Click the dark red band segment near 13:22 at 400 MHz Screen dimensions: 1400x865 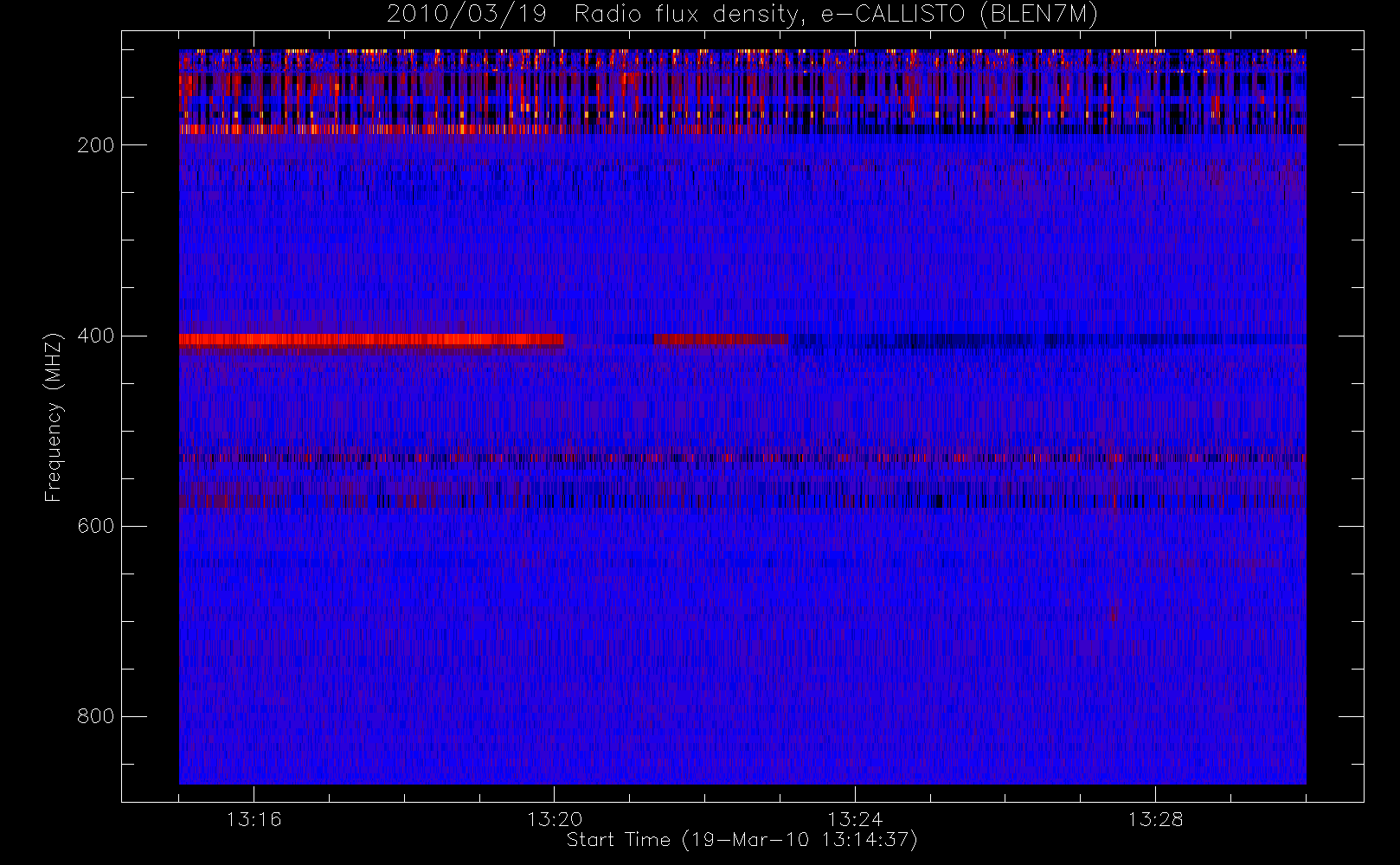[721, 340]
